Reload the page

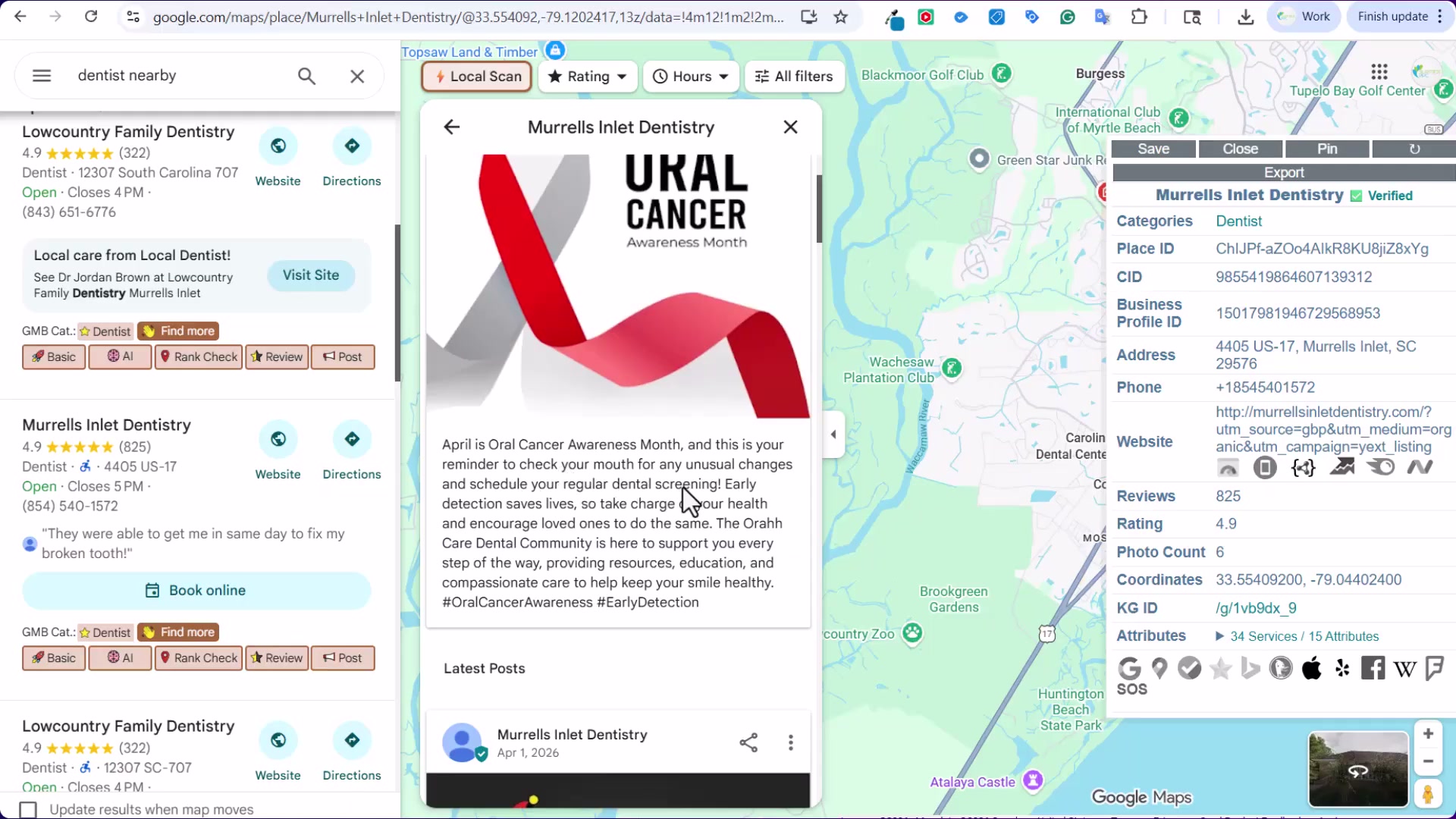(x=91, y=17)
